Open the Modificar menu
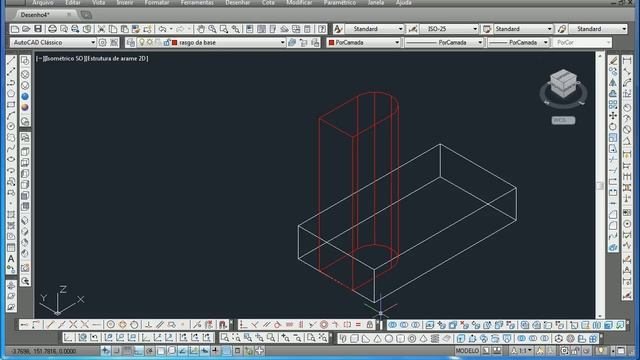Viewport: 640px width, 360px height. [299, 2]
